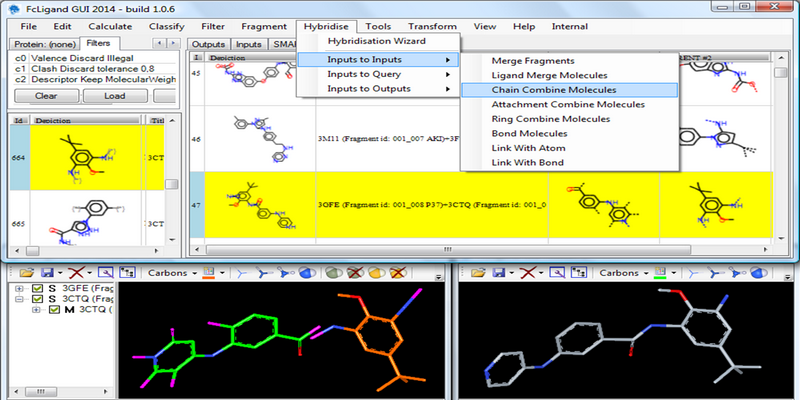Click the Load filters button

coord(114,96)
